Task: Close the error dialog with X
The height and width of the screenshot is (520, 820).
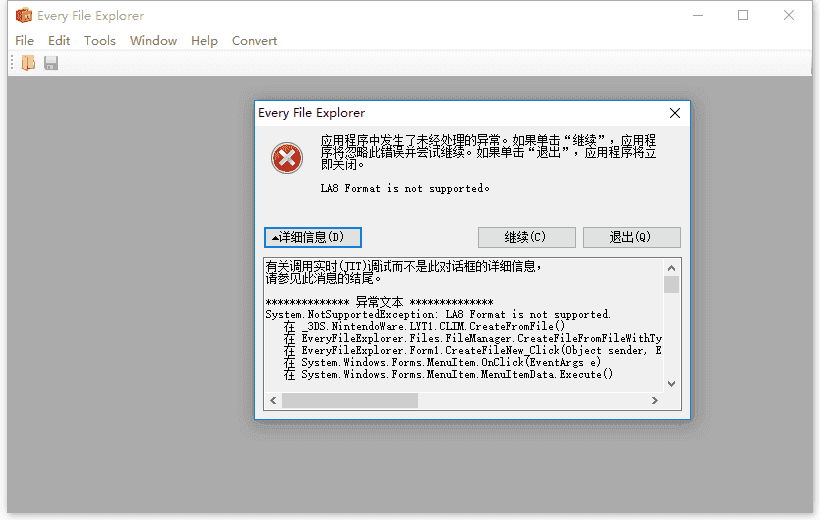Action: click(x=675, y=113)
